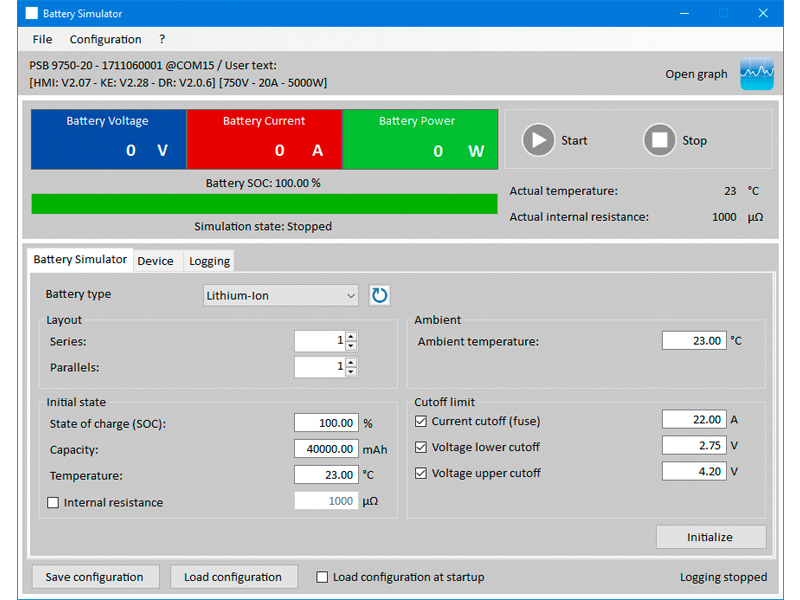
Task: Click the Capacity mAh input field
Action: pyautogui.click(x=326, y=449)
